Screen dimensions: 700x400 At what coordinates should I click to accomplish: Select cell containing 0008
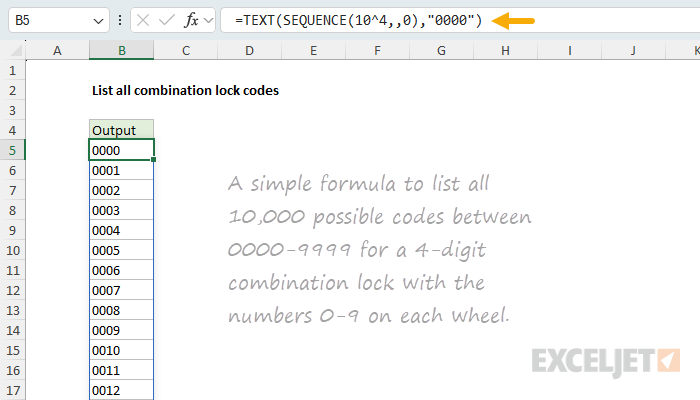tap(121, 310)
